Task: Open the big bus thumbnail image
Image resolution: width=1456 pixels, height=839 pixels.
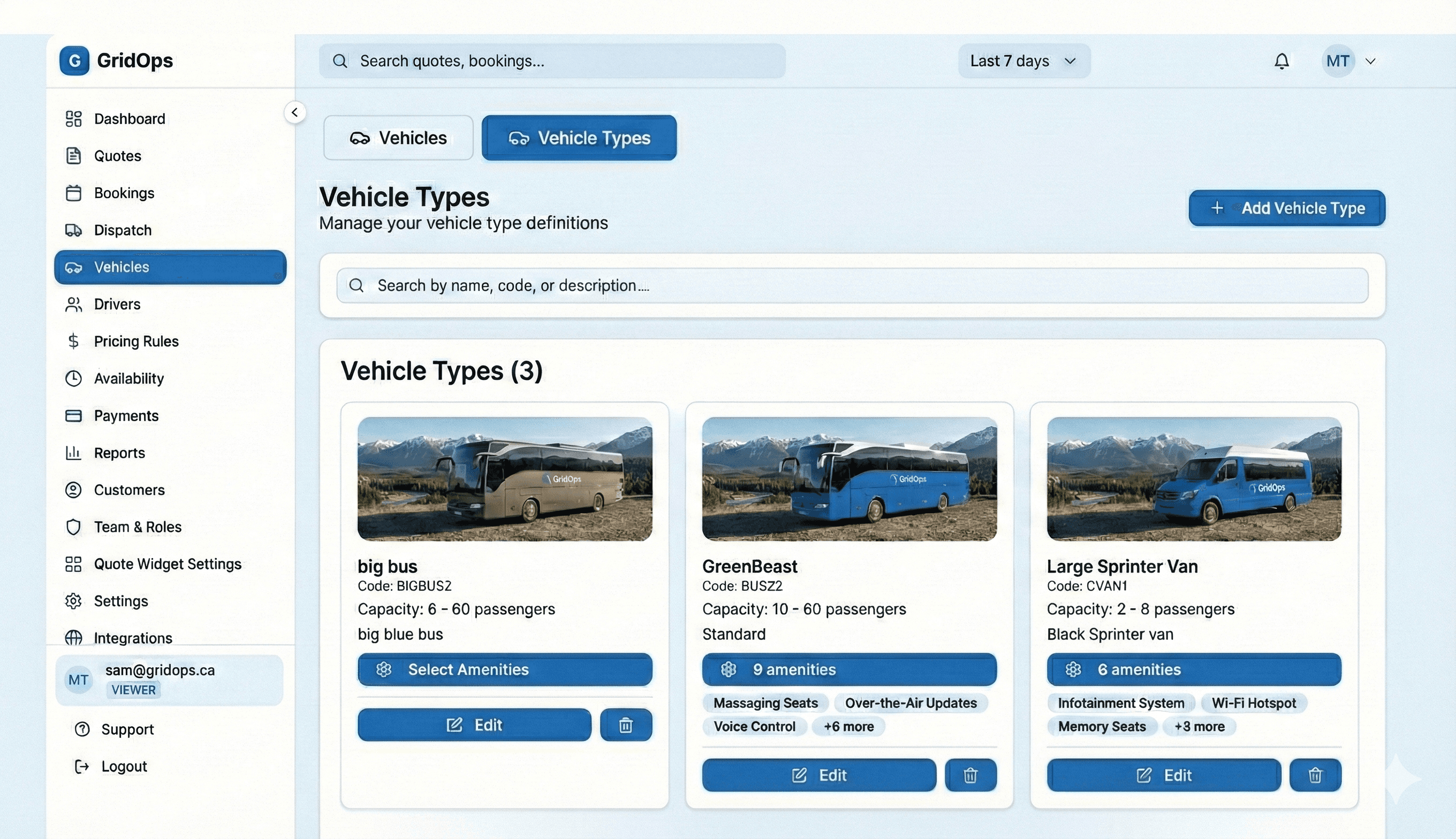Action: point(504,478)
